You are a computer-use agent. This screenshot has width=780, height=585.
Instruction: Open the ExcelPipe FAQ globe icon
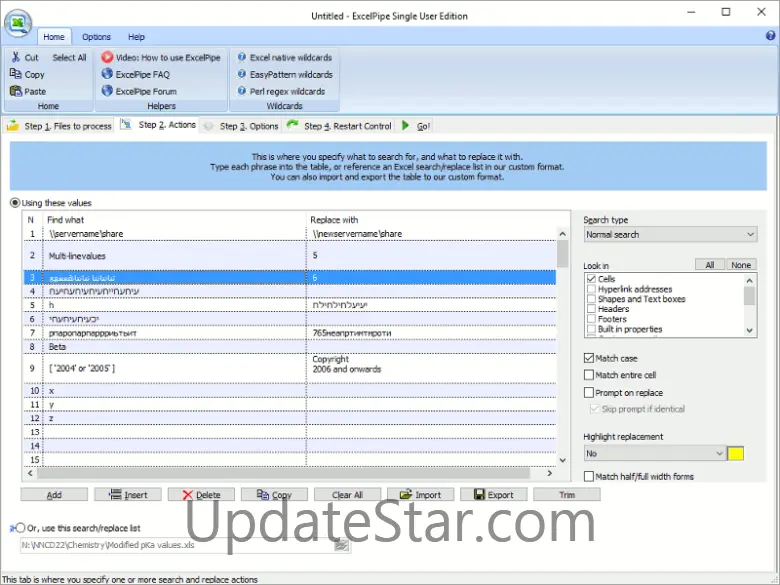(x=107, y=74)
